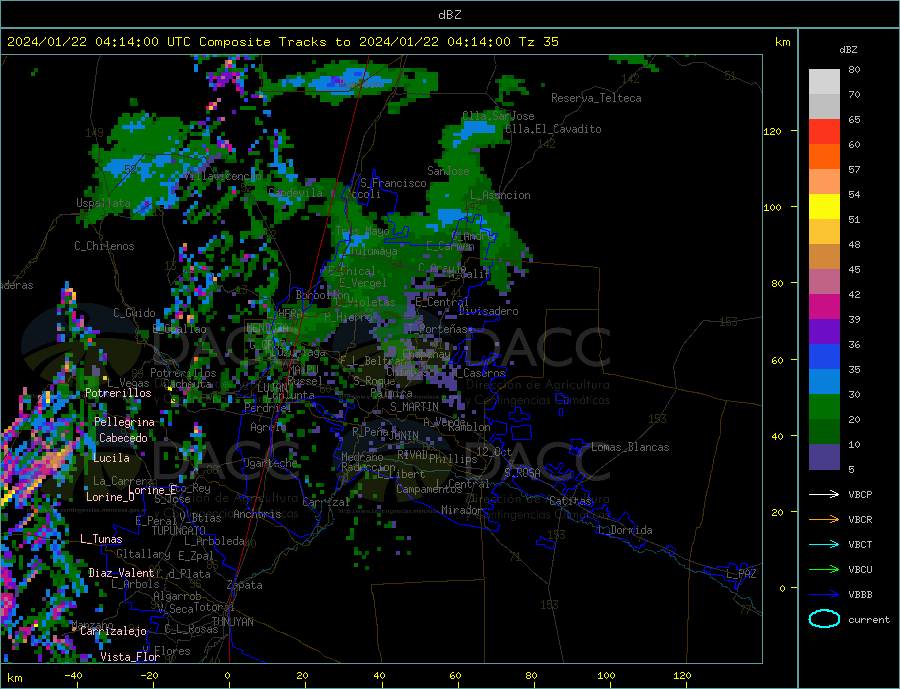This screenshot has width=900, height=689.
Task: Click the 'Ugarteche' map label
Action: [x=270, y=463]
